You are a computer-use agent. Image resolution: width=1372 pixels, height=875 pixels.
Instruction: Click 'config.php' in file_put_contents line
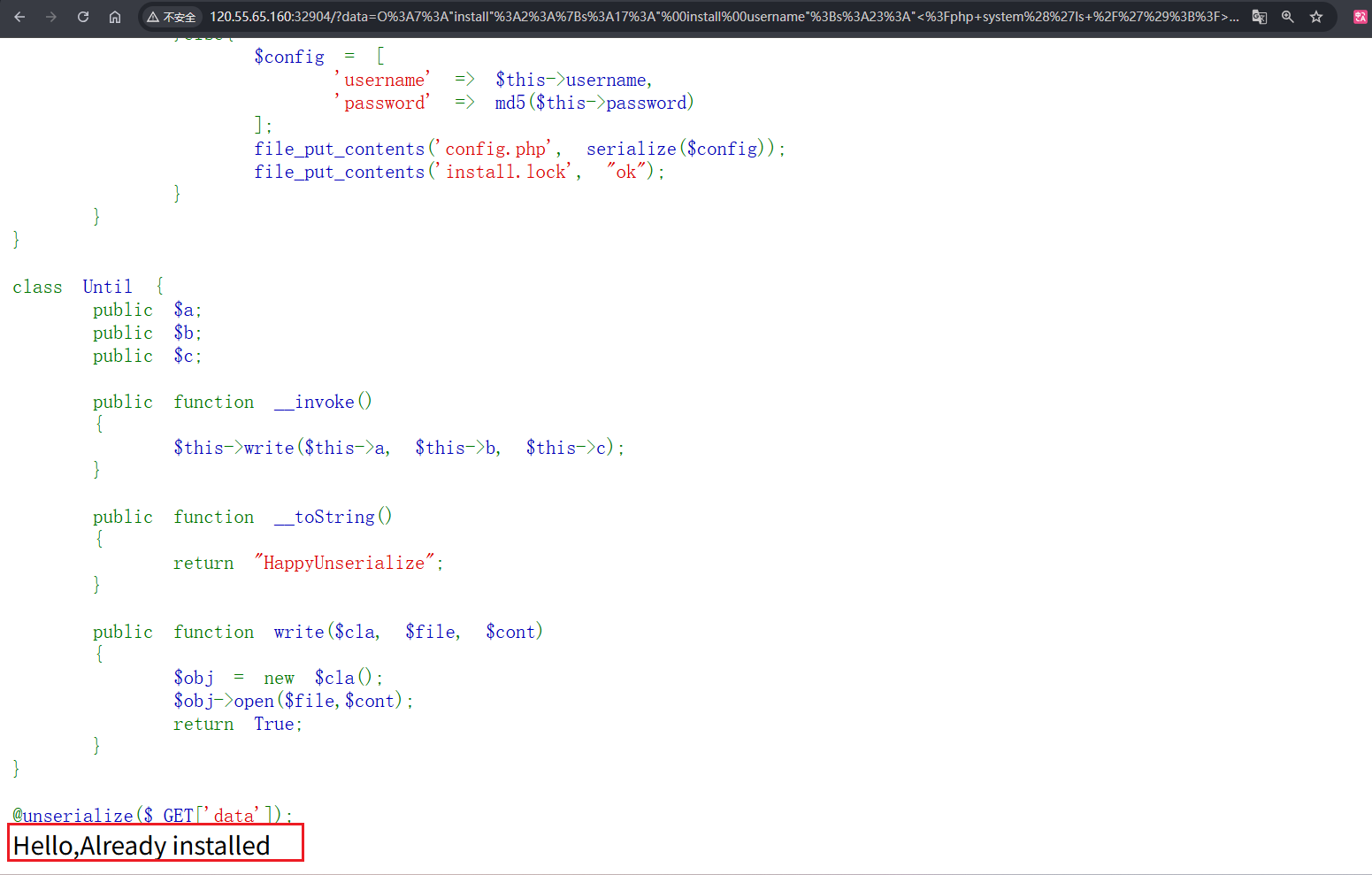pos(496,149)
